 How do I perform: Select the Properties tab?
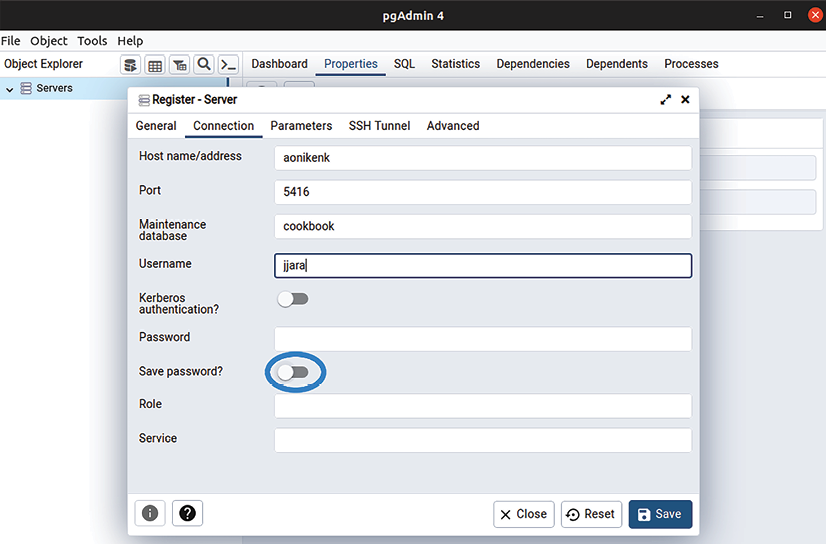coord(351,64)
